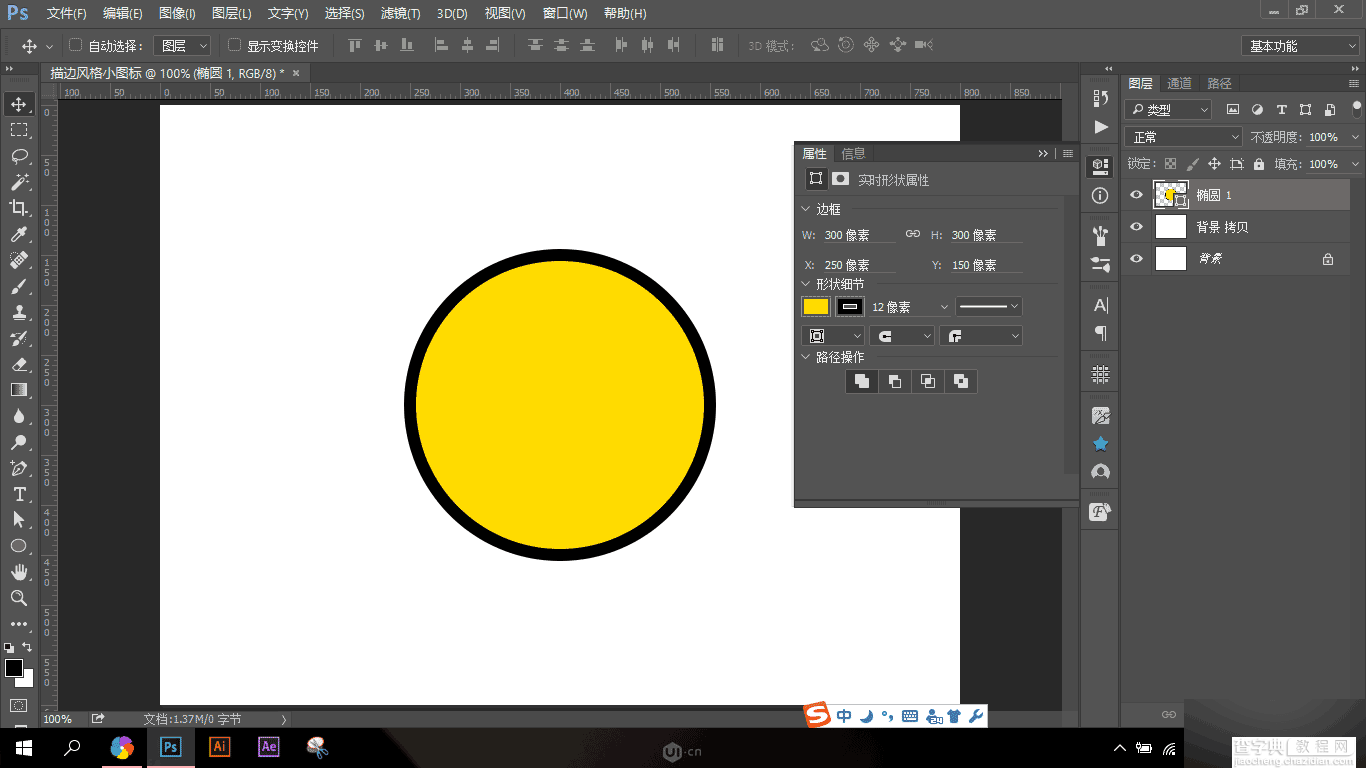Viewport: 1366px width, 768px height.
Task: Select the Healing Brush tool
Action: coord(18,260)
